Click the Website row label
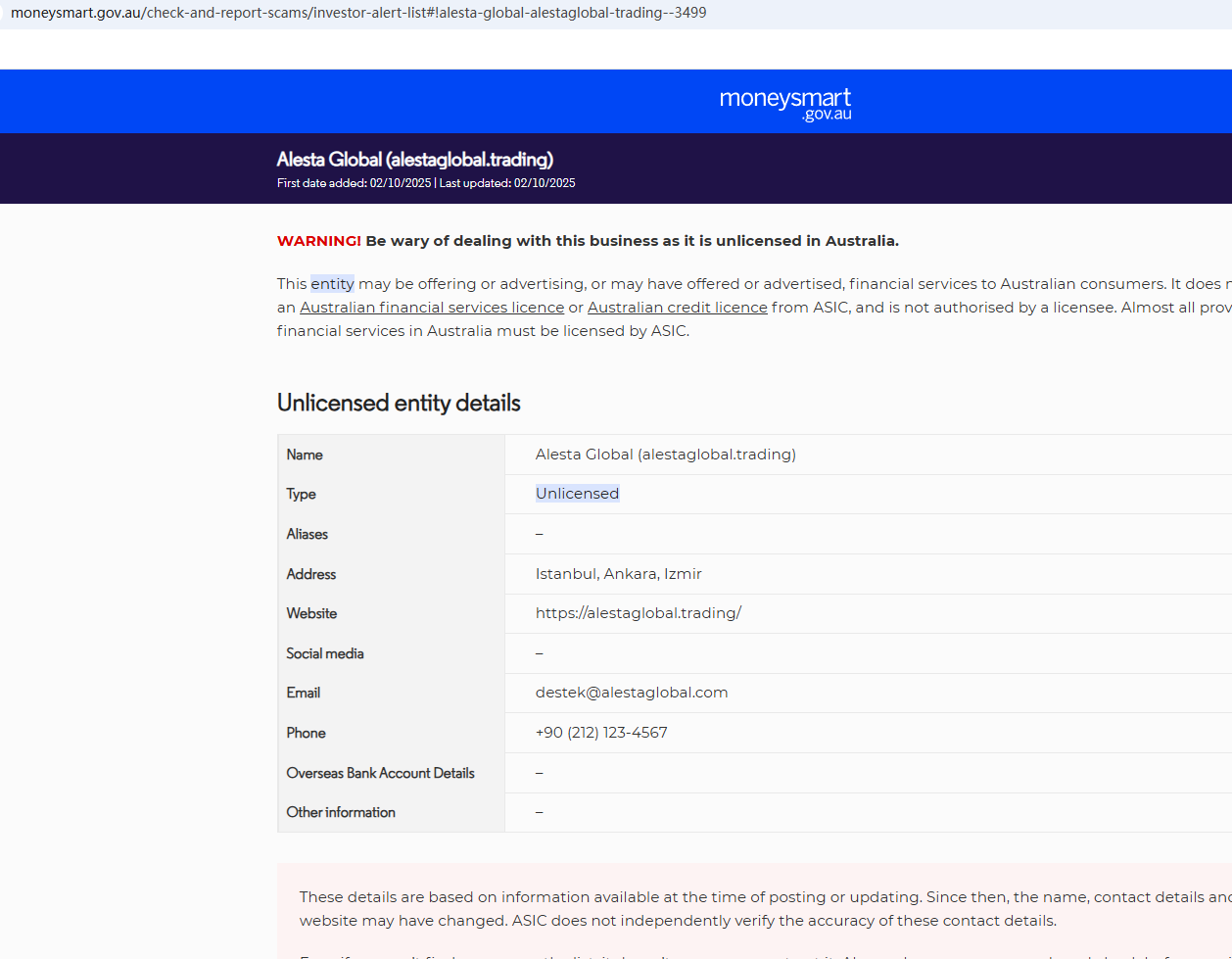The width and height of the screenshot is (1232, 959). 311,613
